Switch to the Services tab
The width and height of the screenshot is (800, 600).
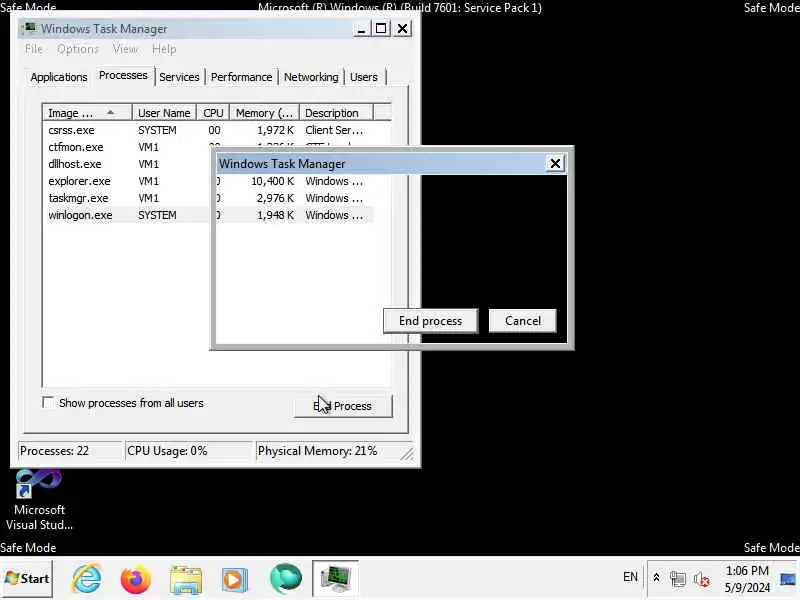click(x=179, y=77)
